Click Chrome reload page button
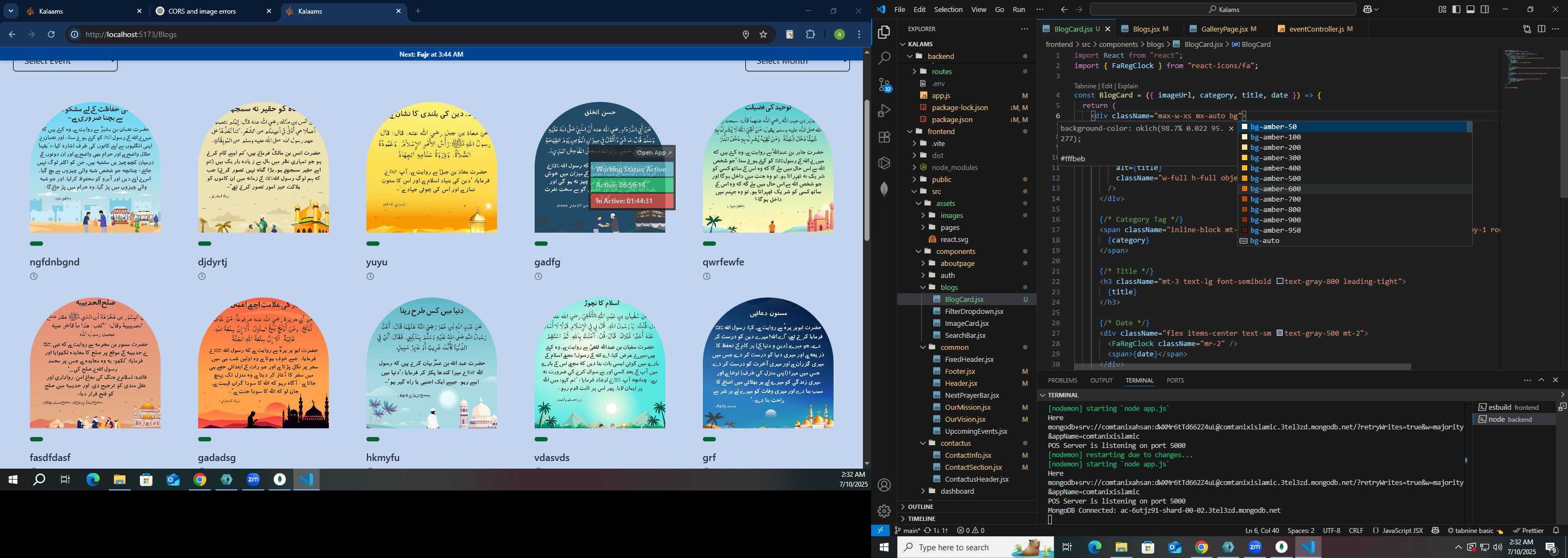The width and height of the screenshot is (1568, 558). pyautogui.click(x=51, y=35)
